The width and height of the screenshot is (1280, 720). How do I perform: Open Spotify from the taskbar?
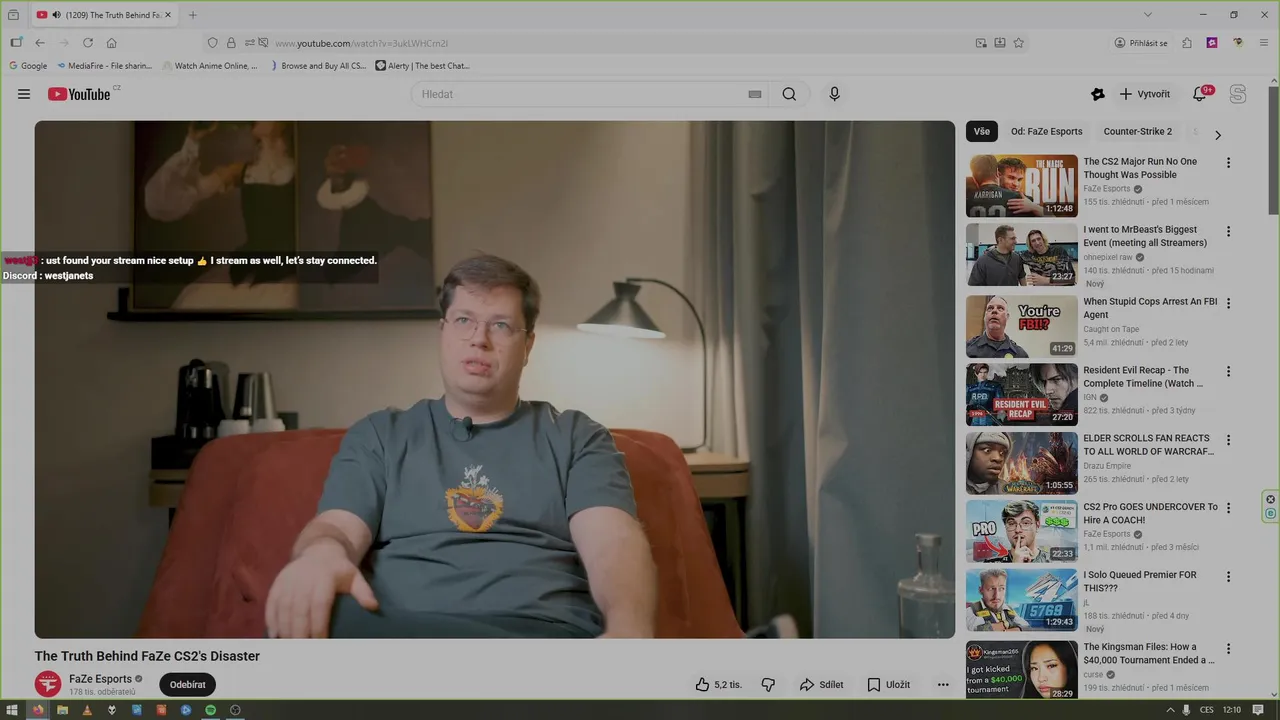(211, 710)
